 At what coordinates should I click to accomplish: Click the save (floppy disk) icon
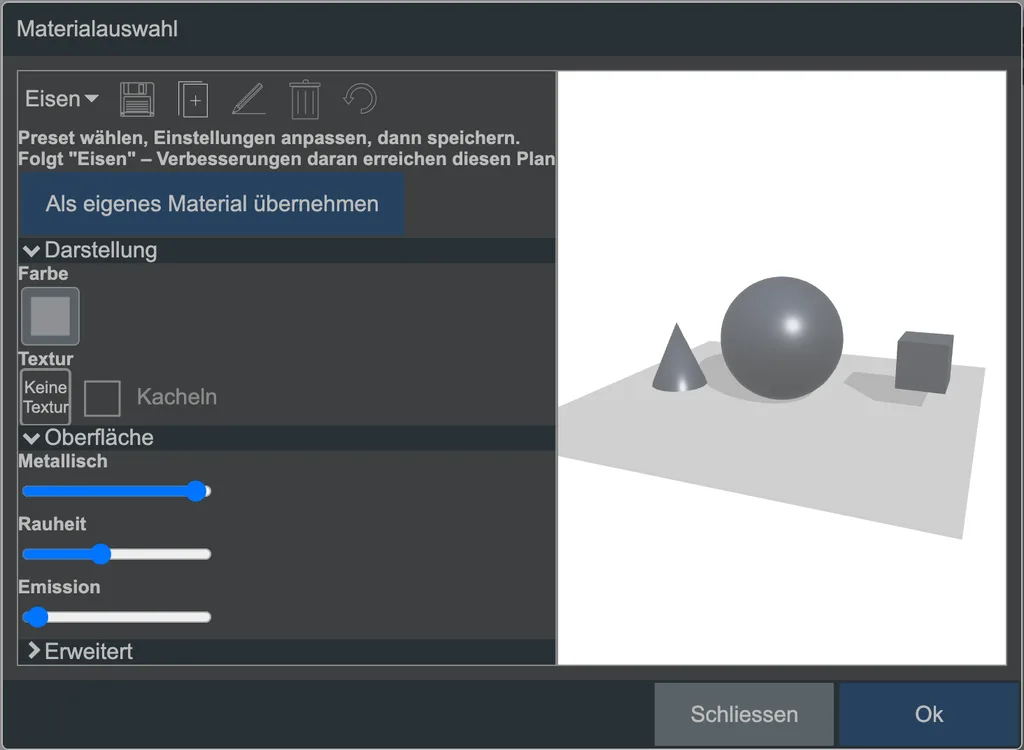137,99
